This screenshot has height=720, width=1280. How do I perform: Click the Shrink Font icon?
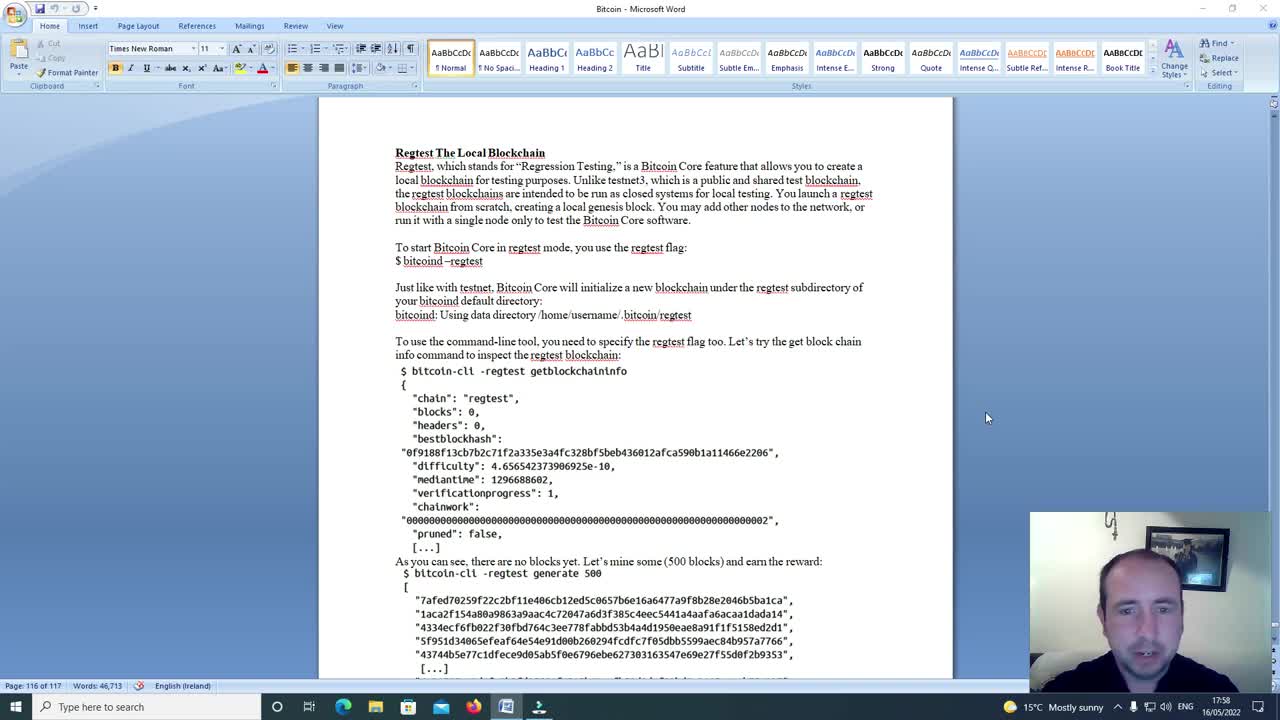pos(251,48)
